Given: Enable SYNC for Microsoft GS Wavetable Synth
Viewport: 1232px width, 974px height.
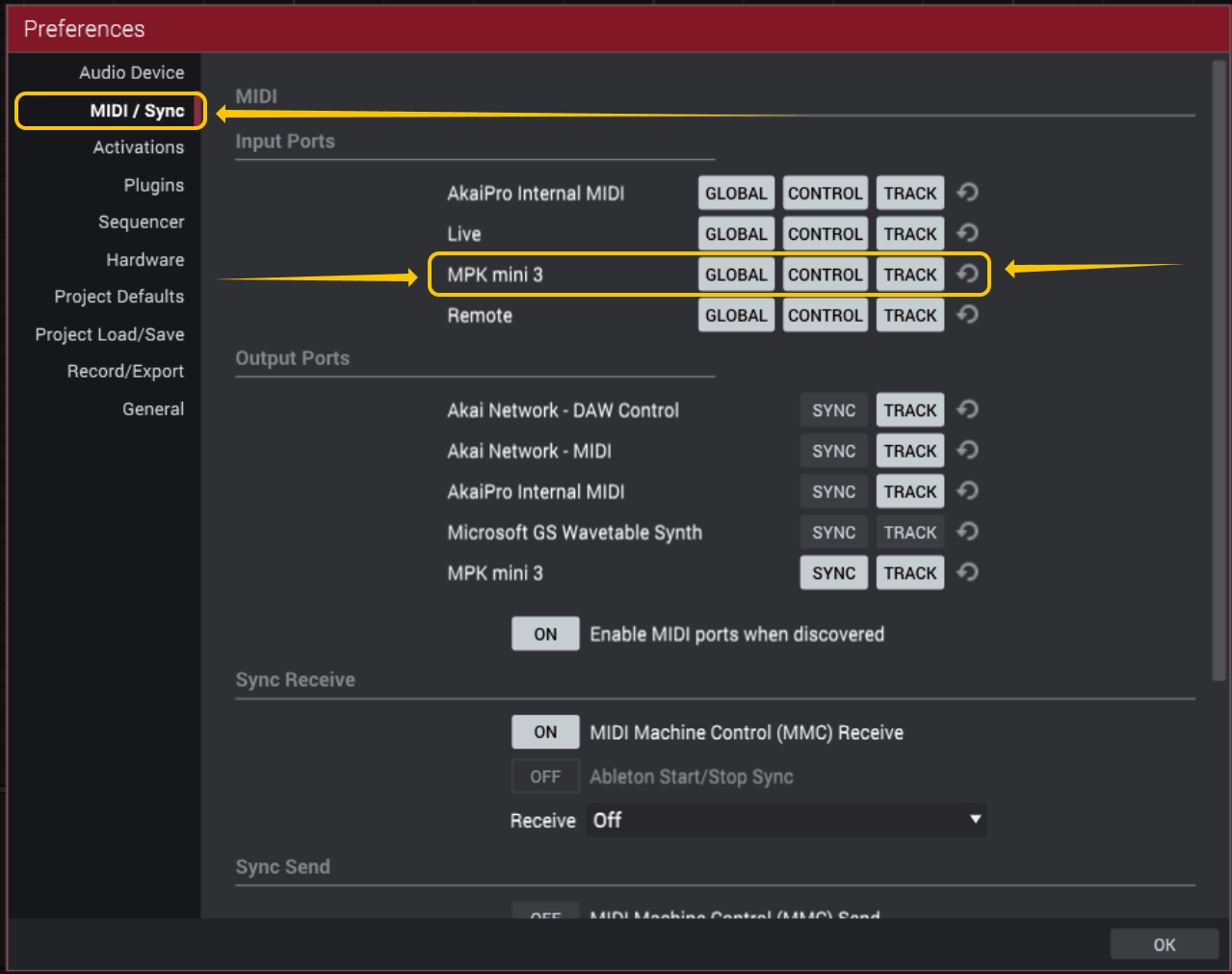Looking at the screenshot, I should (x=834, y=532).
